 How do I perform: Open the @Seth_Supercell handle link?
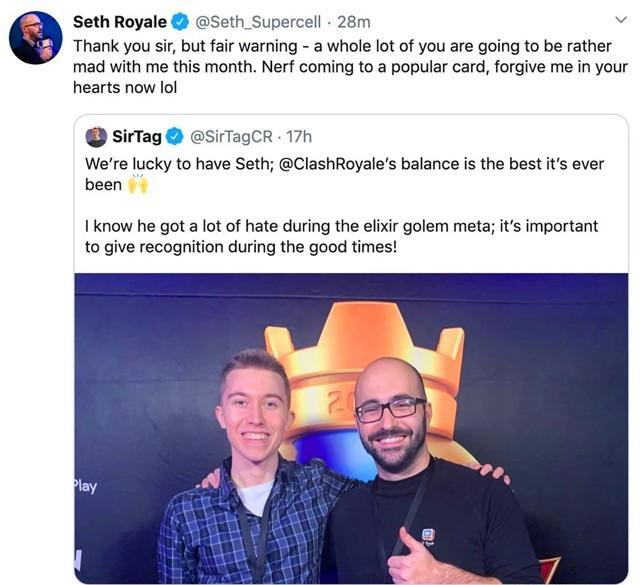coord(258,22)
